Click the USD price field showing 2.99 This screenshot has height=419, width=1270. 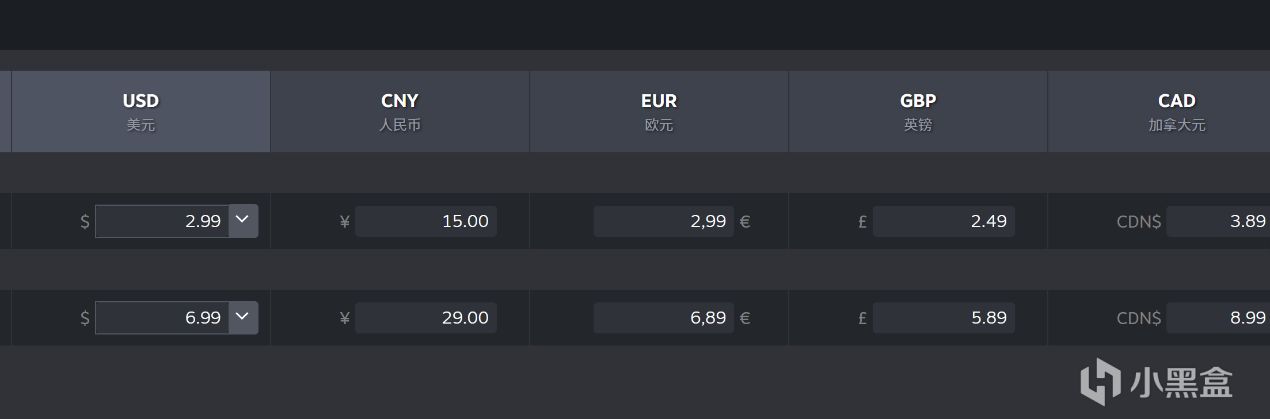(163, 221)
